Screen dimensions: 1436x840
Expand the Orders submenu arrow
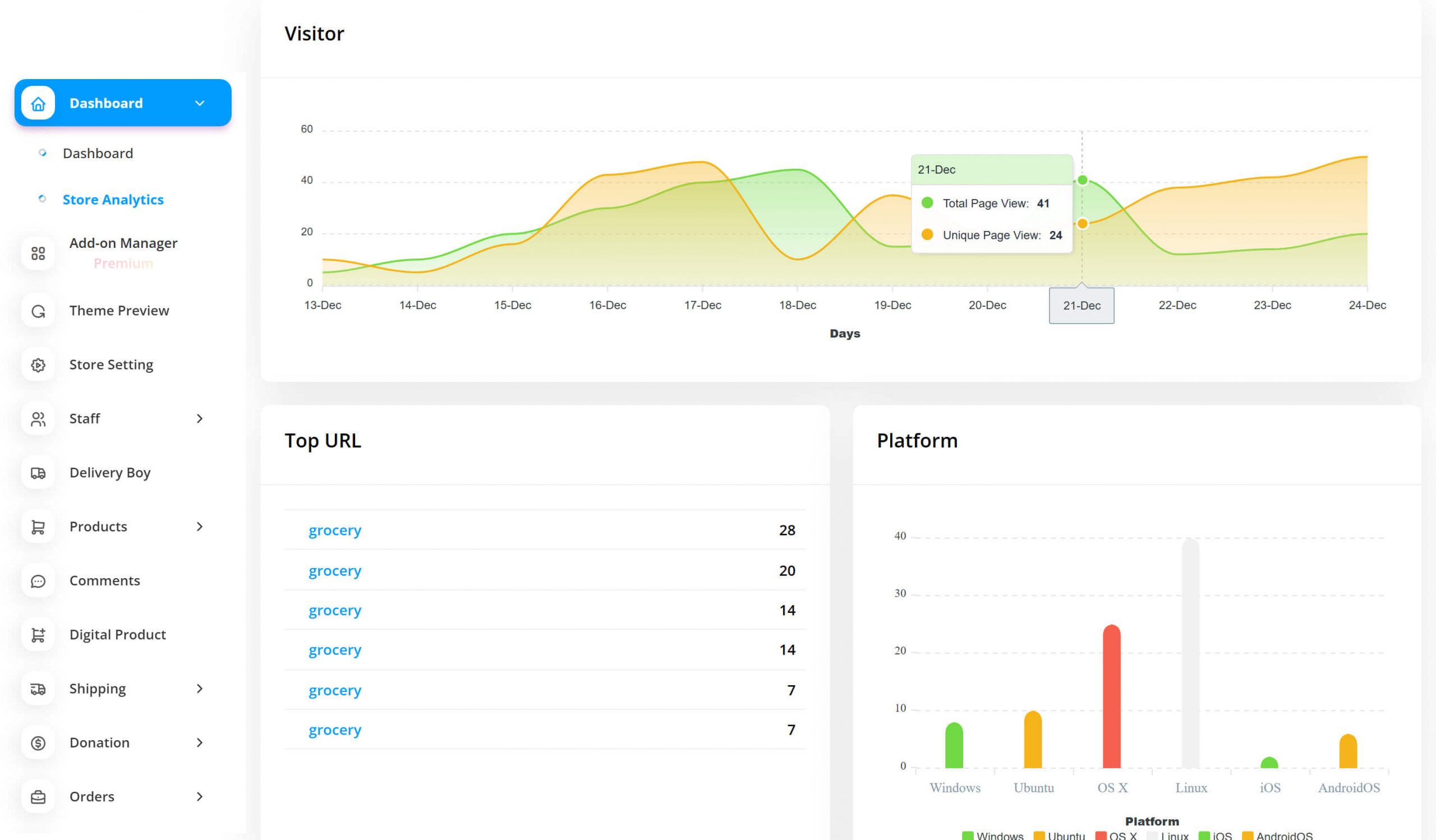tap(200, 797)
